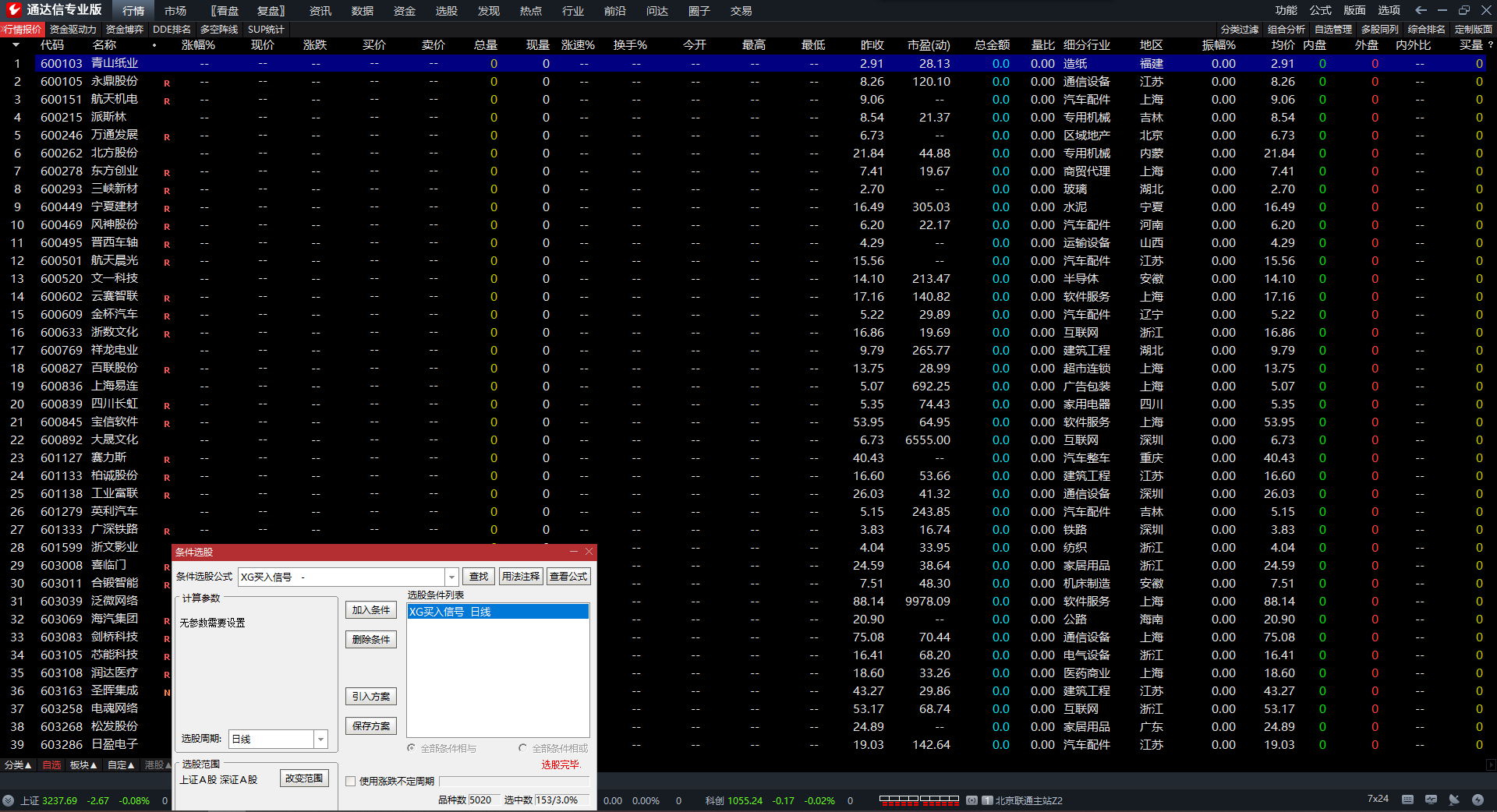This screenshot has height=812, width=1497.
Task: Open the keyboard icon in status bar
Action: click(1407, 800)
